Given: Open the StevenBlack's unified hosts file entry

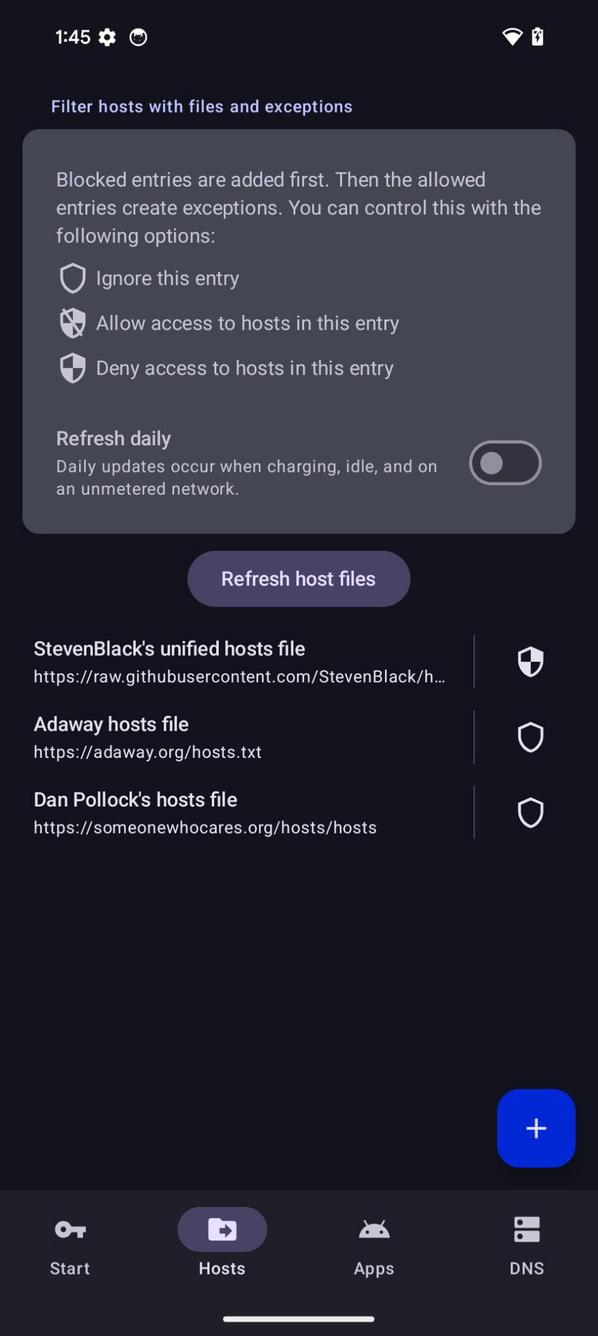Looking at the screenshot, I should 240,661.
